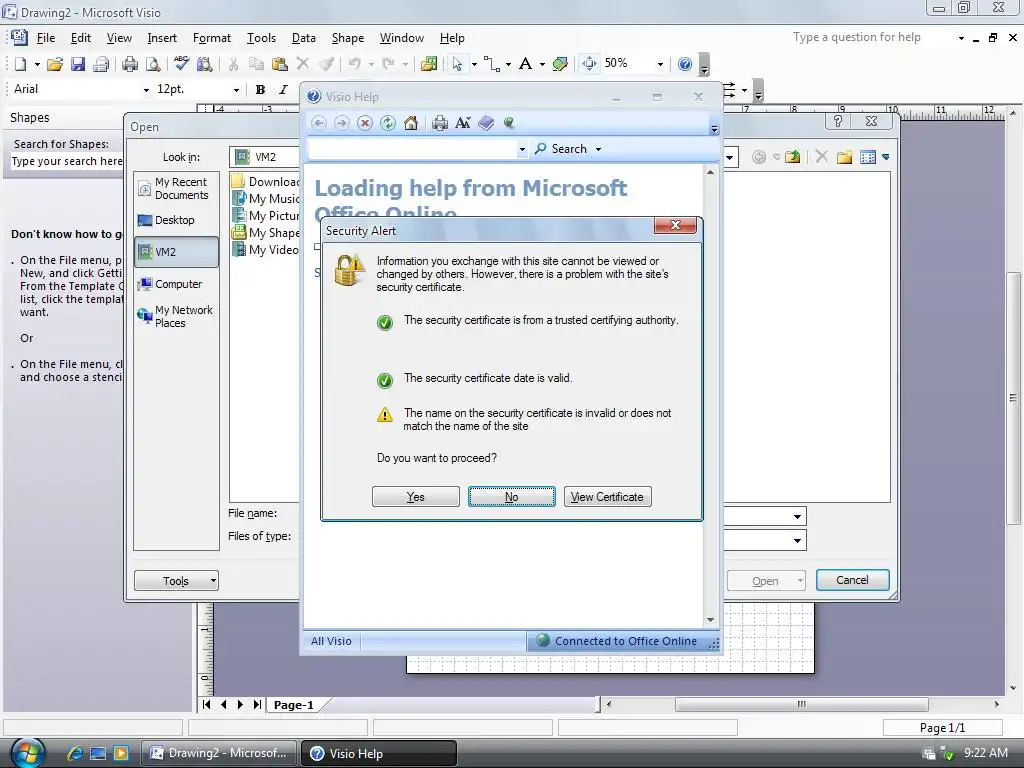Click Visio Help taskbar button

[x=378, y=753]
